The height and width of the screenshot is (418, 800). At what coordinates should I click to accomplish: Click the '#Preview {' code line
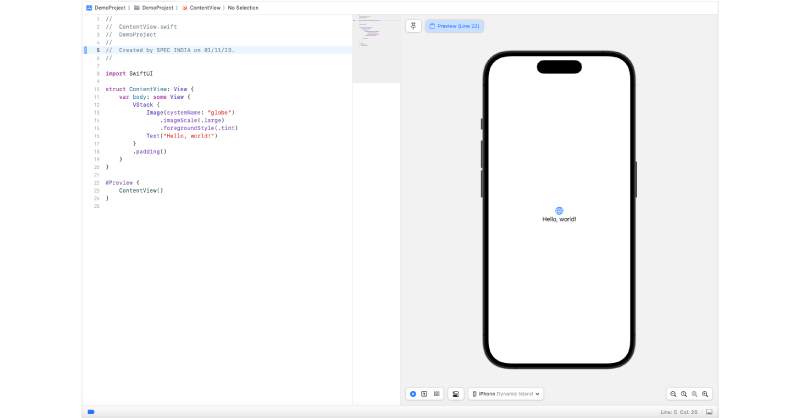[122, 183]
